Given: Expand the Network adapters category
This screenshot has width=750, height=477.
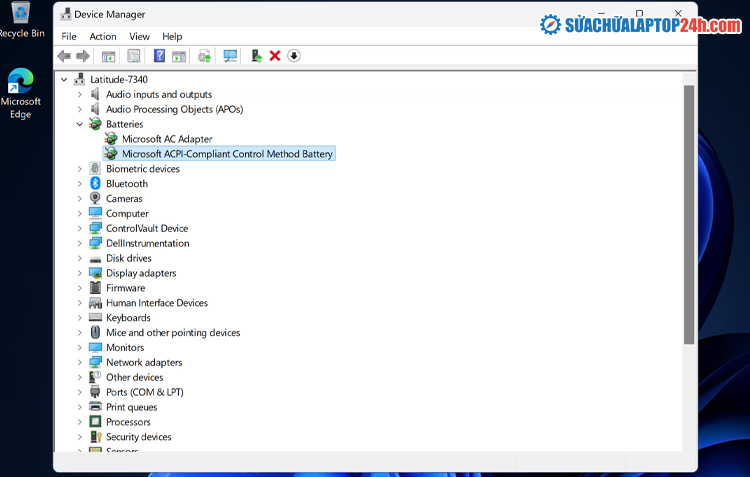Looking at the screenshot, I should coord(79,363).
